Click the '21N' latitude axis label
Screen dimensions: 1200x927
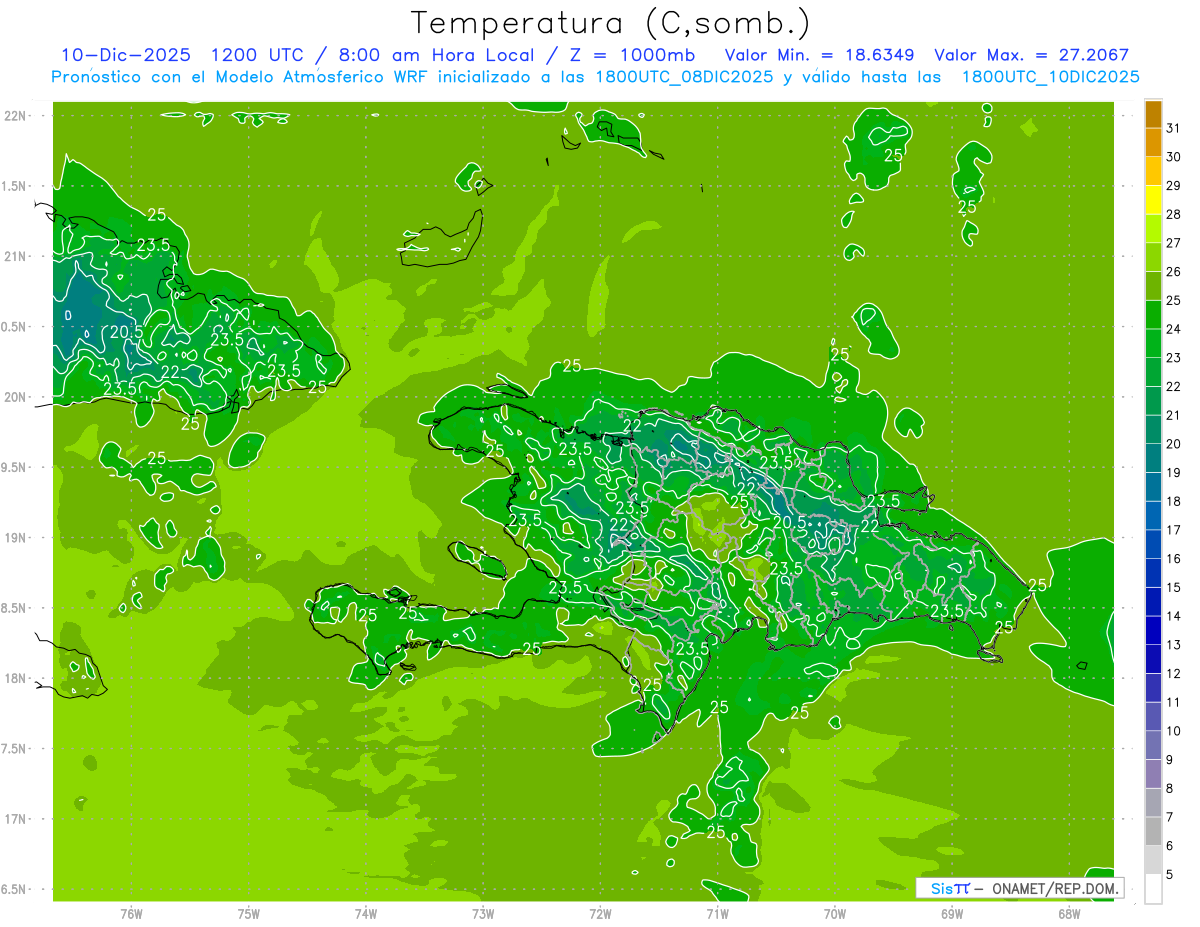pyautogui.click(x=15, y=256)
